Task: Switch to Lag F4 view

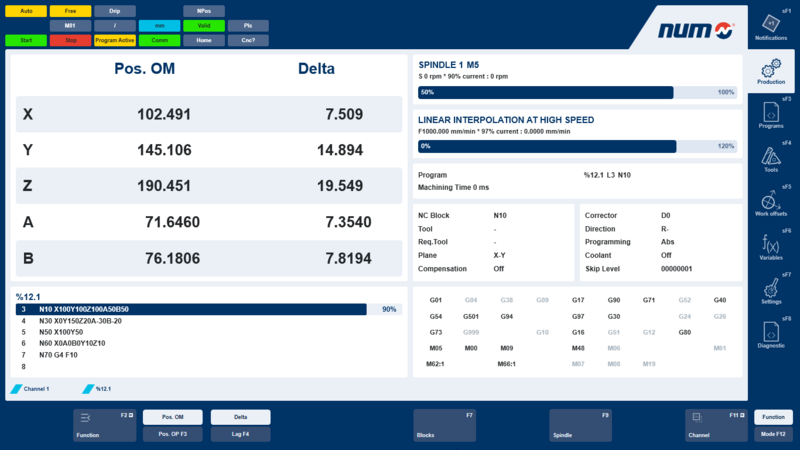Action: click(x=240, y=434)
